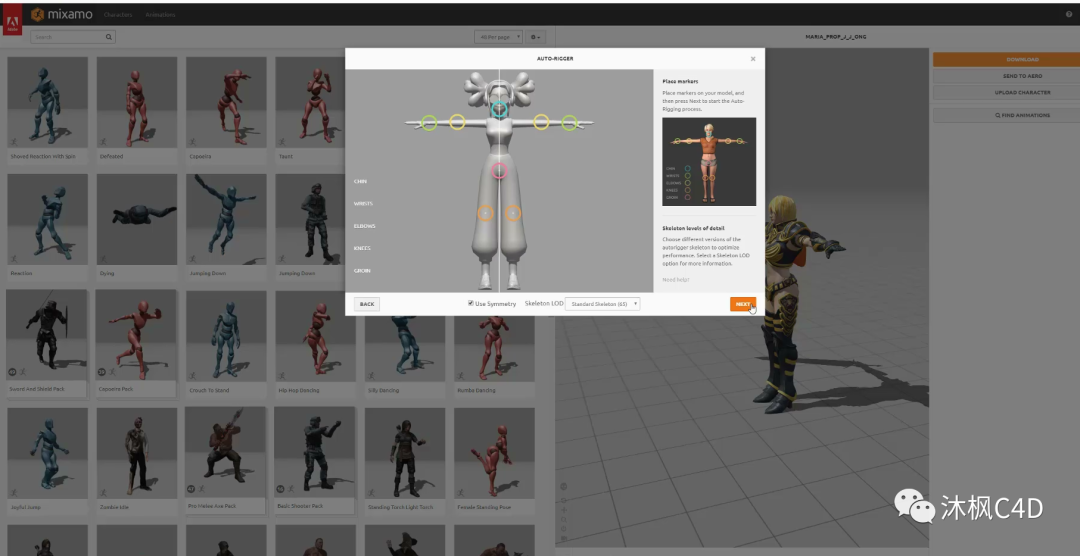This screenshot has height=556, width=1080.
Task: Open the Need help? link
Action: (x=676, y=280)
